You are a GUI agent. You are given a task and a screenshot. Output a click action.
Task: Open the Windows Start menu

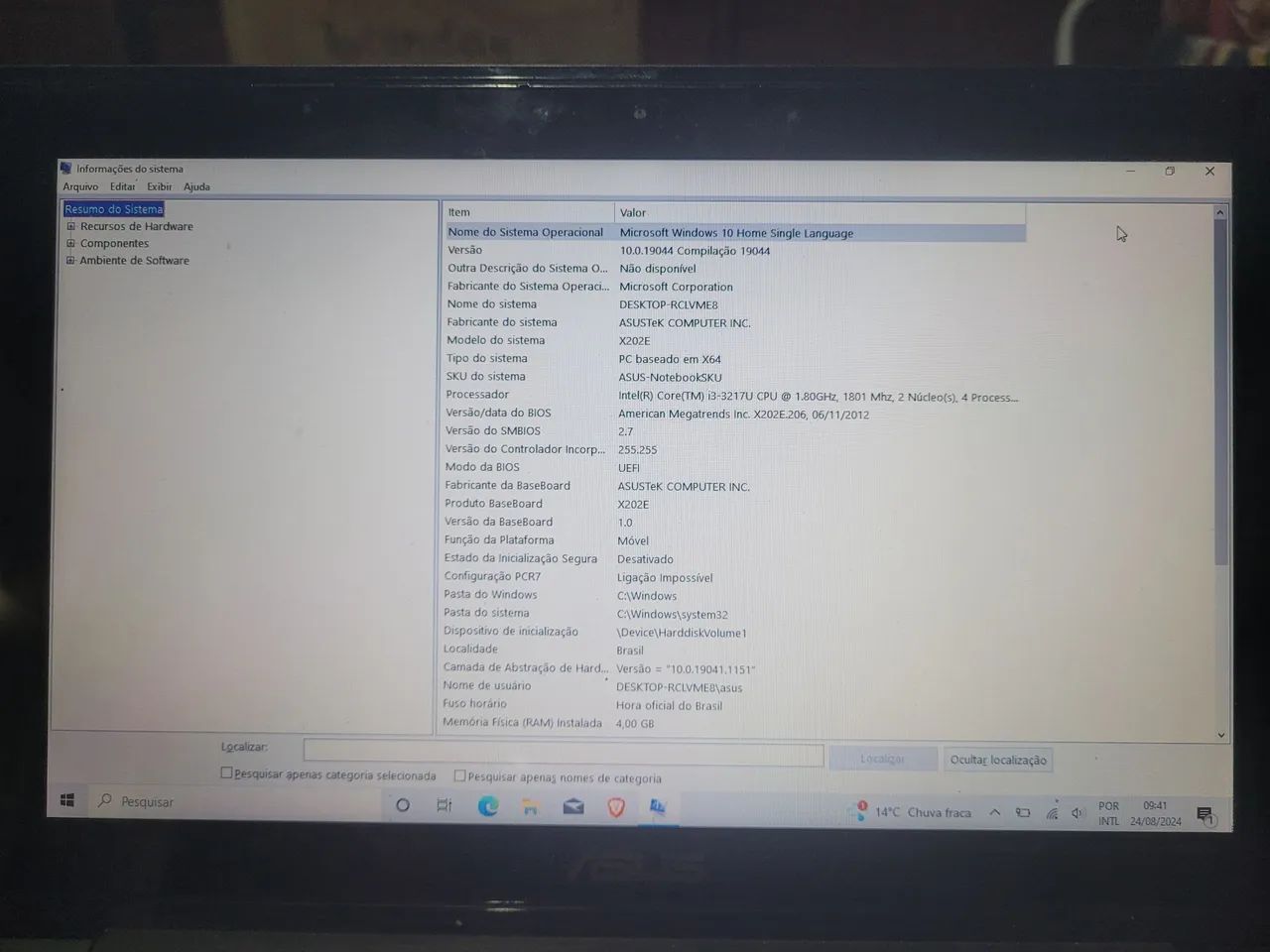(x=67, y=800)
